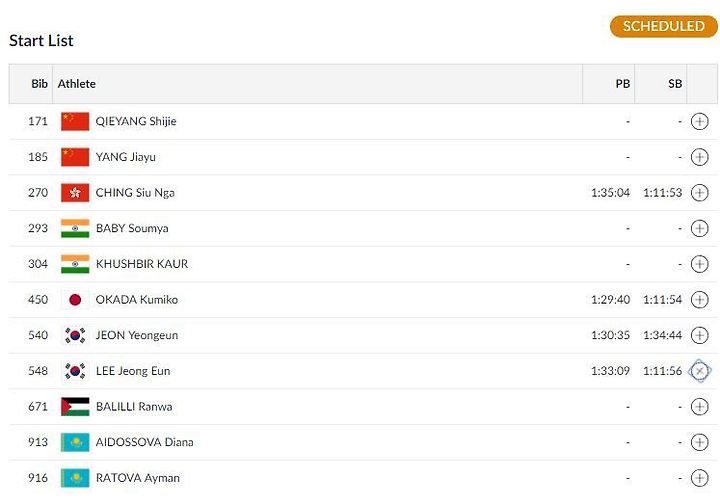Select bib number 304
Image resolution: width=720 pixels, height=504 pixels.
point(38,264)
